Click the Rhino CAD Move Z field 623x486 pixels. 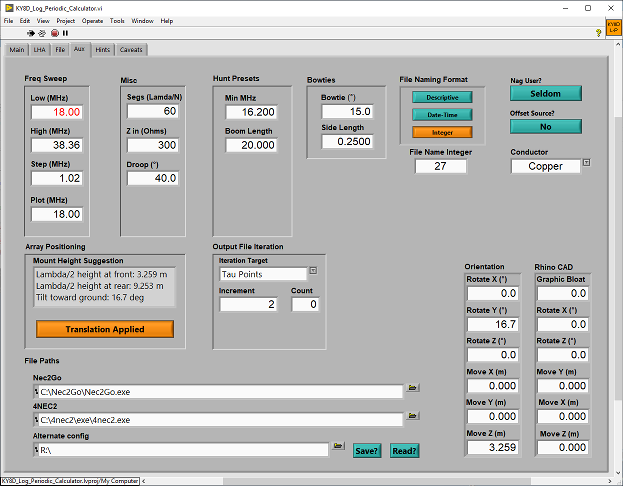point(563,447)
